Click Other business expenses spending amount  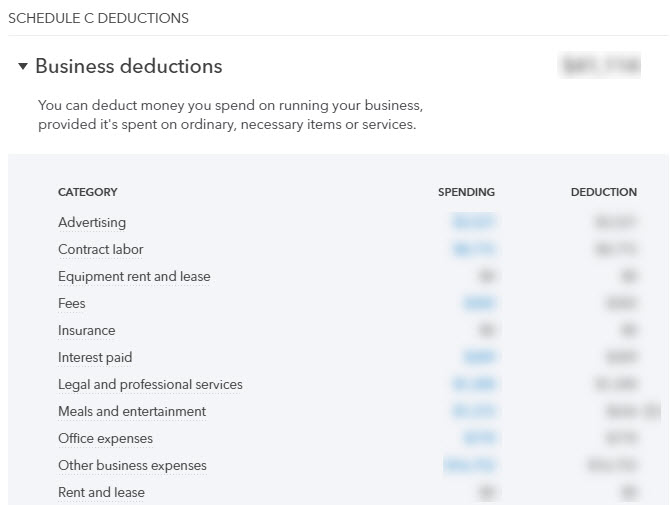[x=469, y=465]
